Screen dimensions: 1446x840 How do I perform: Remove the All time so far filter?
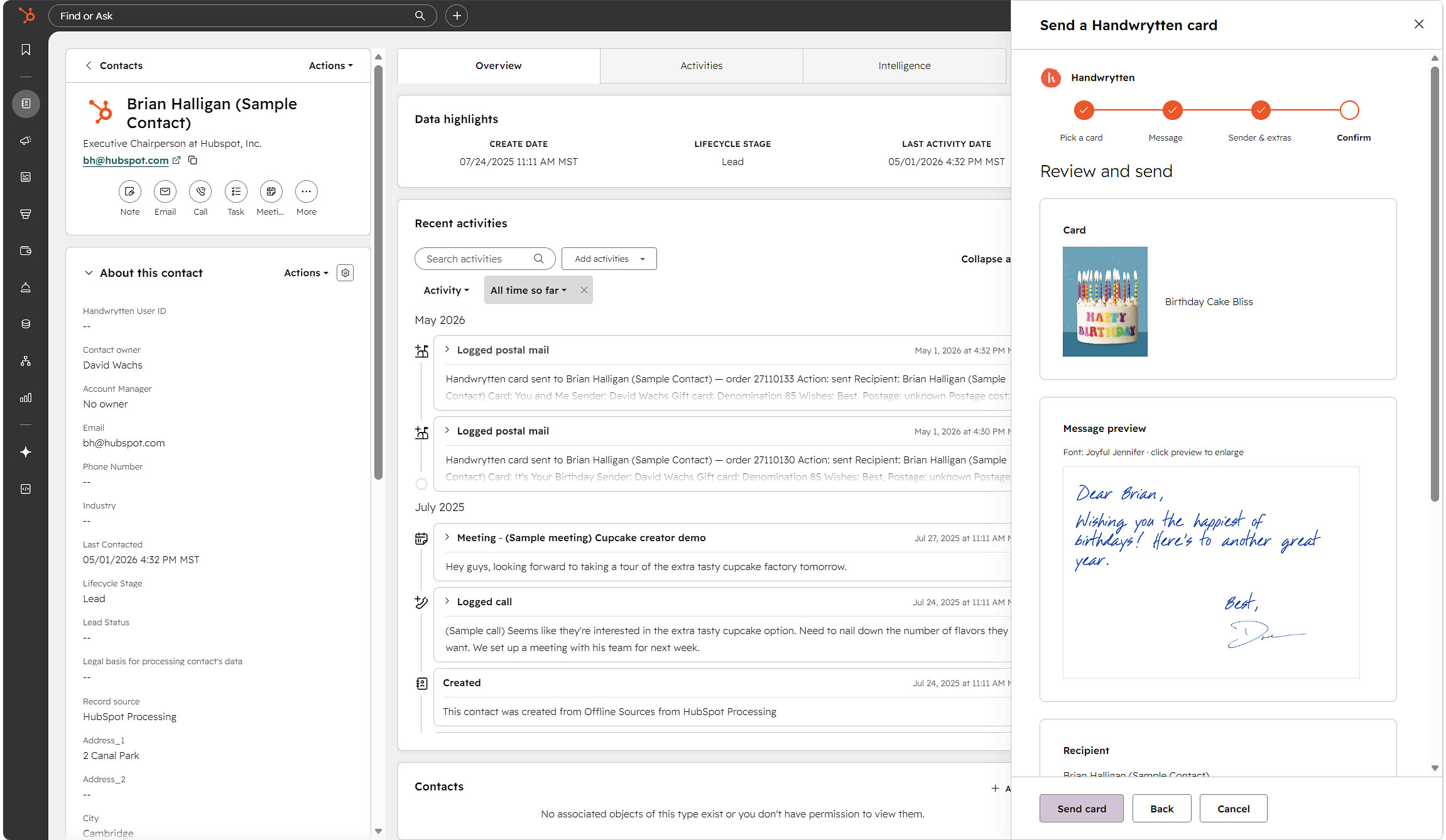pyautogui.click(x=584, y=290)
